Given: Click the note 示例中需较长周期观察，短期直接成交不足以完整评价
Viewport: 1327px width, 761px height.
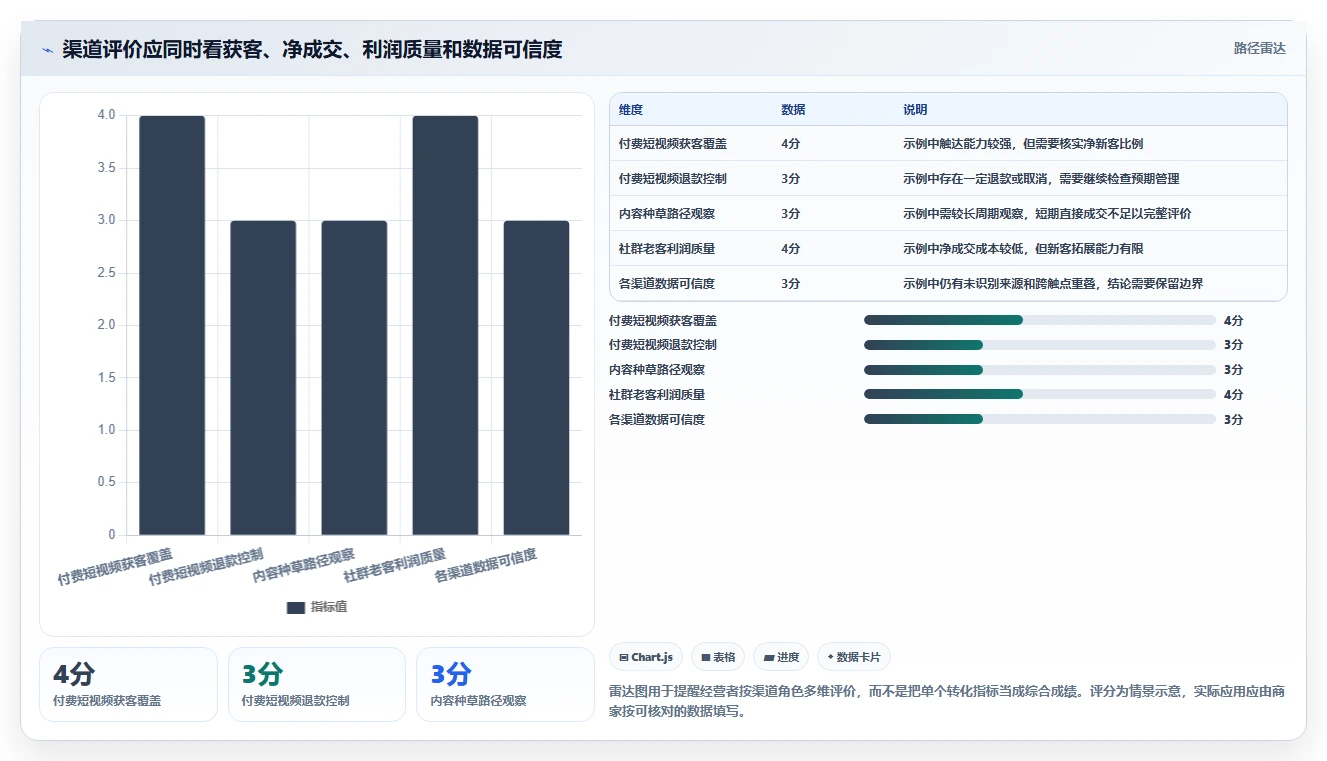Looking at the screenshot, I should [x=1047, y=214].
